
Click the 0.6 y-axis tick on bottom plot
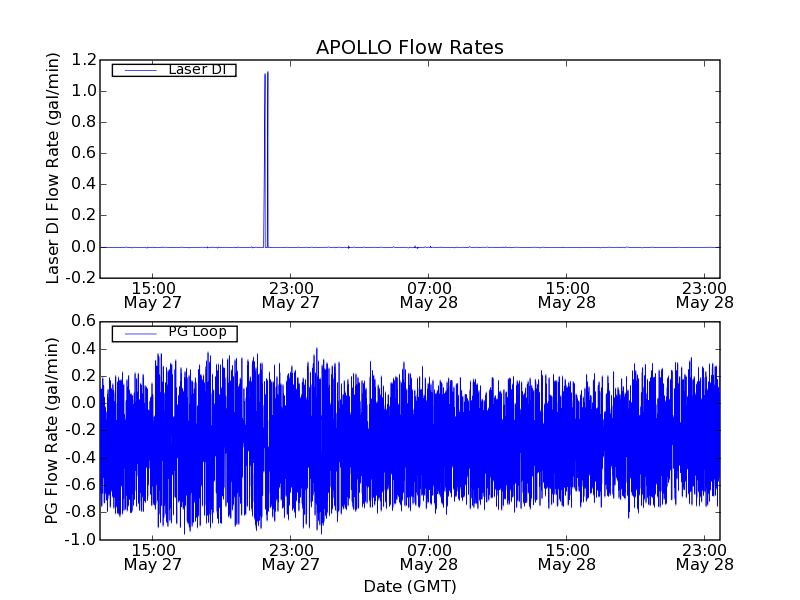point(83,322)
